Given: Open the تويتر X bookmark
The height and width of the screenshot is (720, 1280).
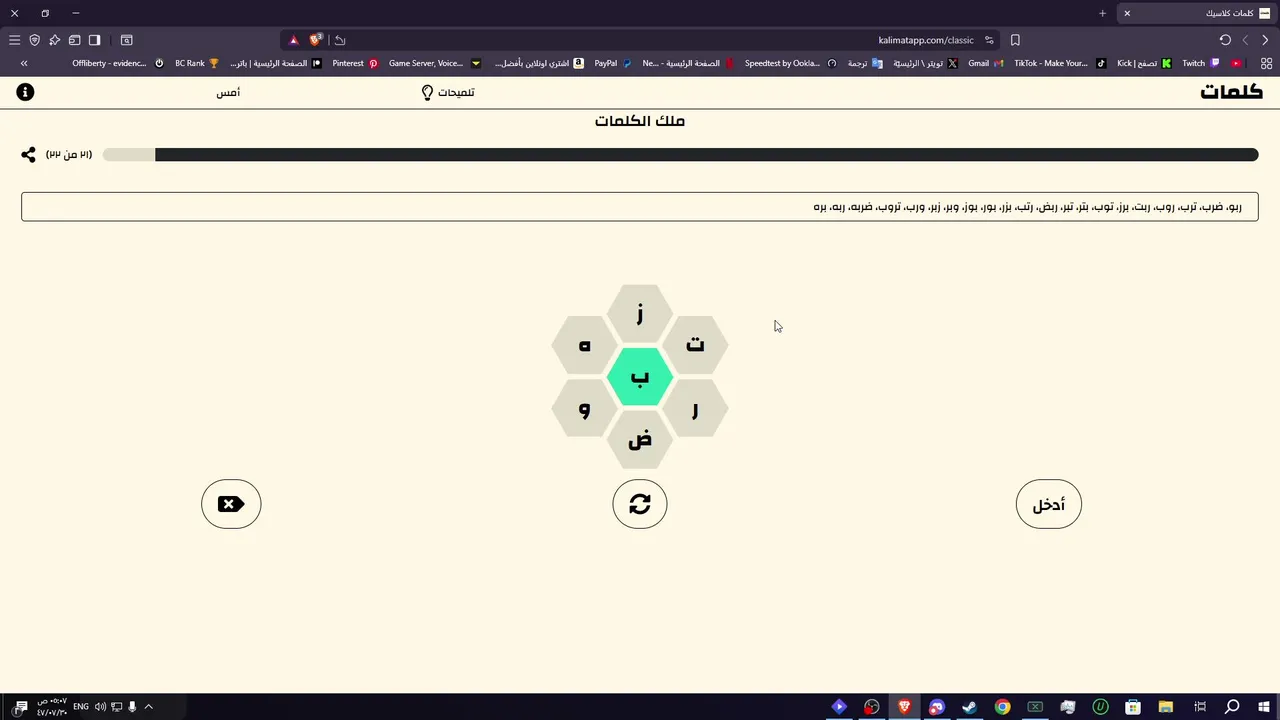Looking at the screenshot, I should 925,63.
